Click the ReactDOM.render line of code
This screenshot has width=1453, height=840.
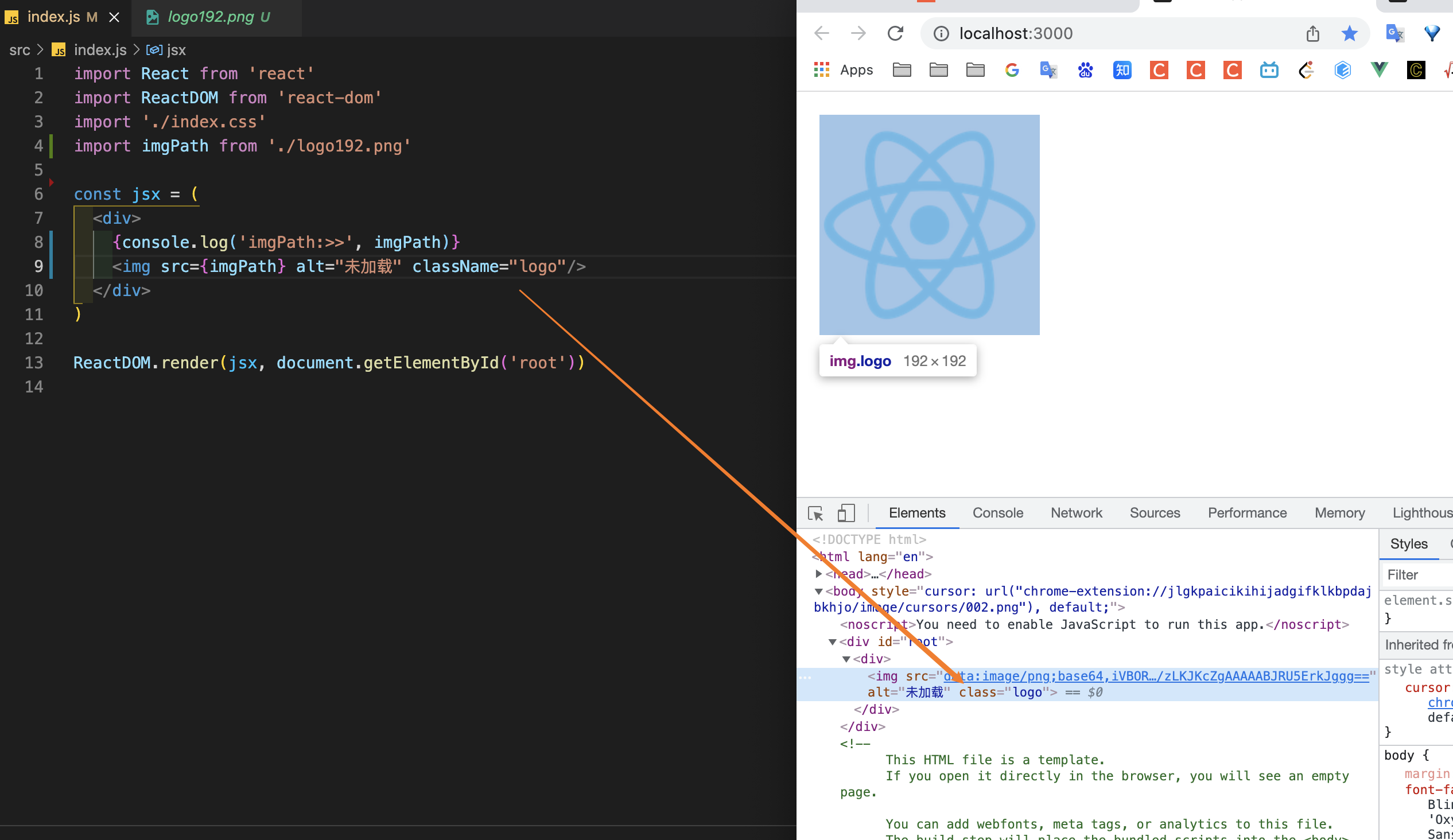pyautogui.click(x=329, y=363)
